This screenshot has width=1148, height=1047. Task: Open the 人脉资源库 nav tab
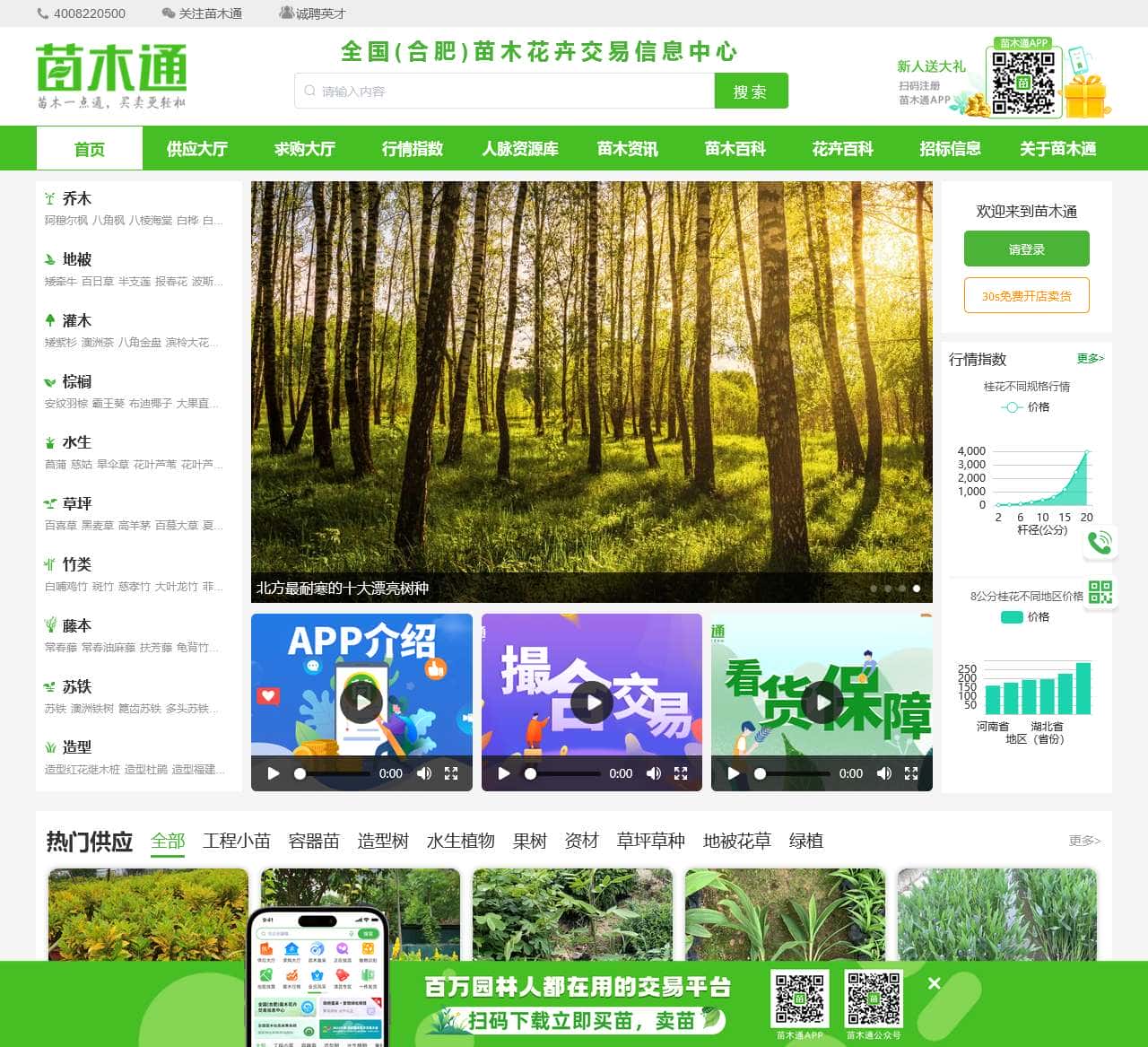520,149
